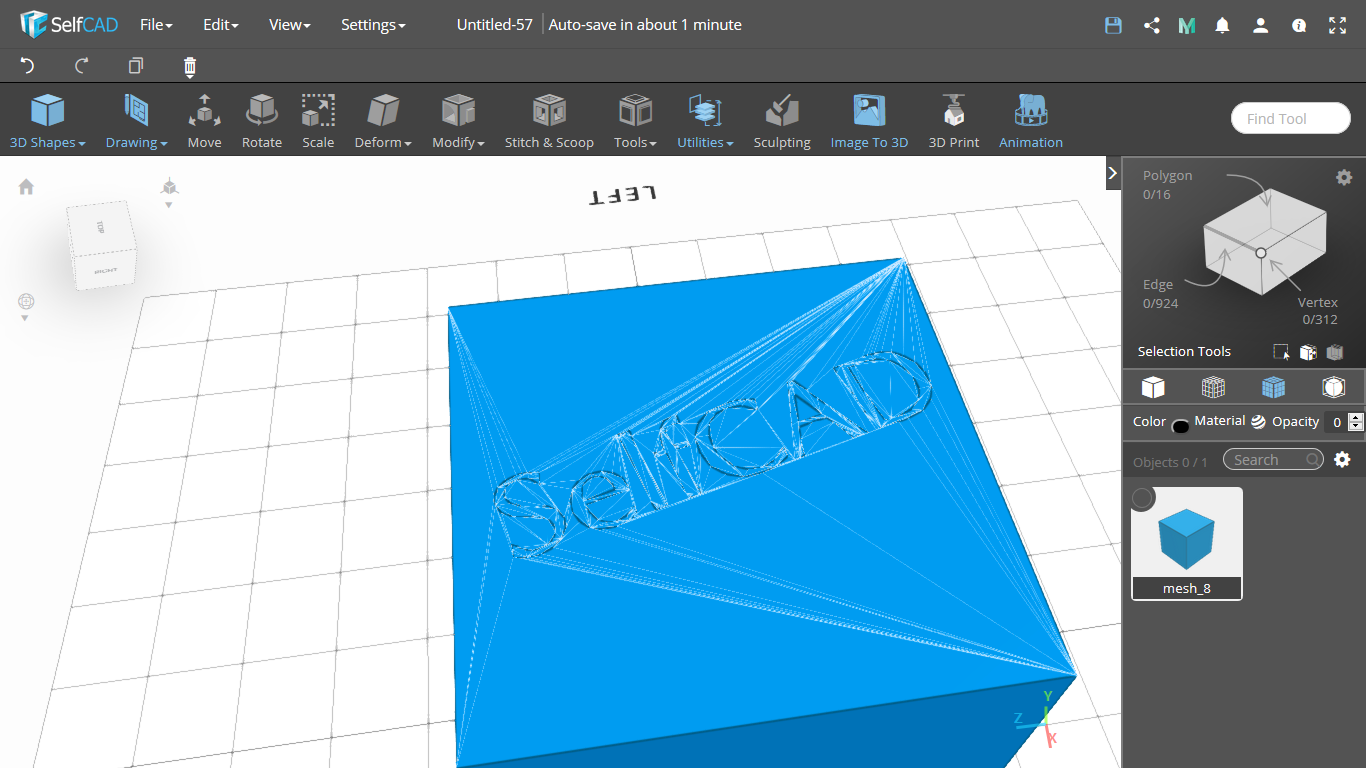Open the perspective camera dropdown icon
The height and width of the screenshot is (768, 1366).
[169, 192]
